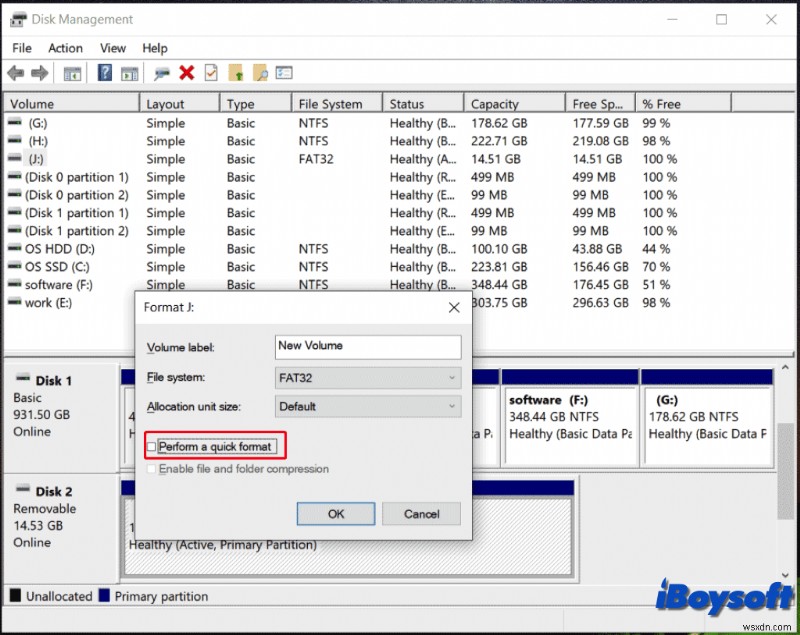
Task: Click the disk pane vertical scrollbar thumb
Action: [x=785, y=469]
